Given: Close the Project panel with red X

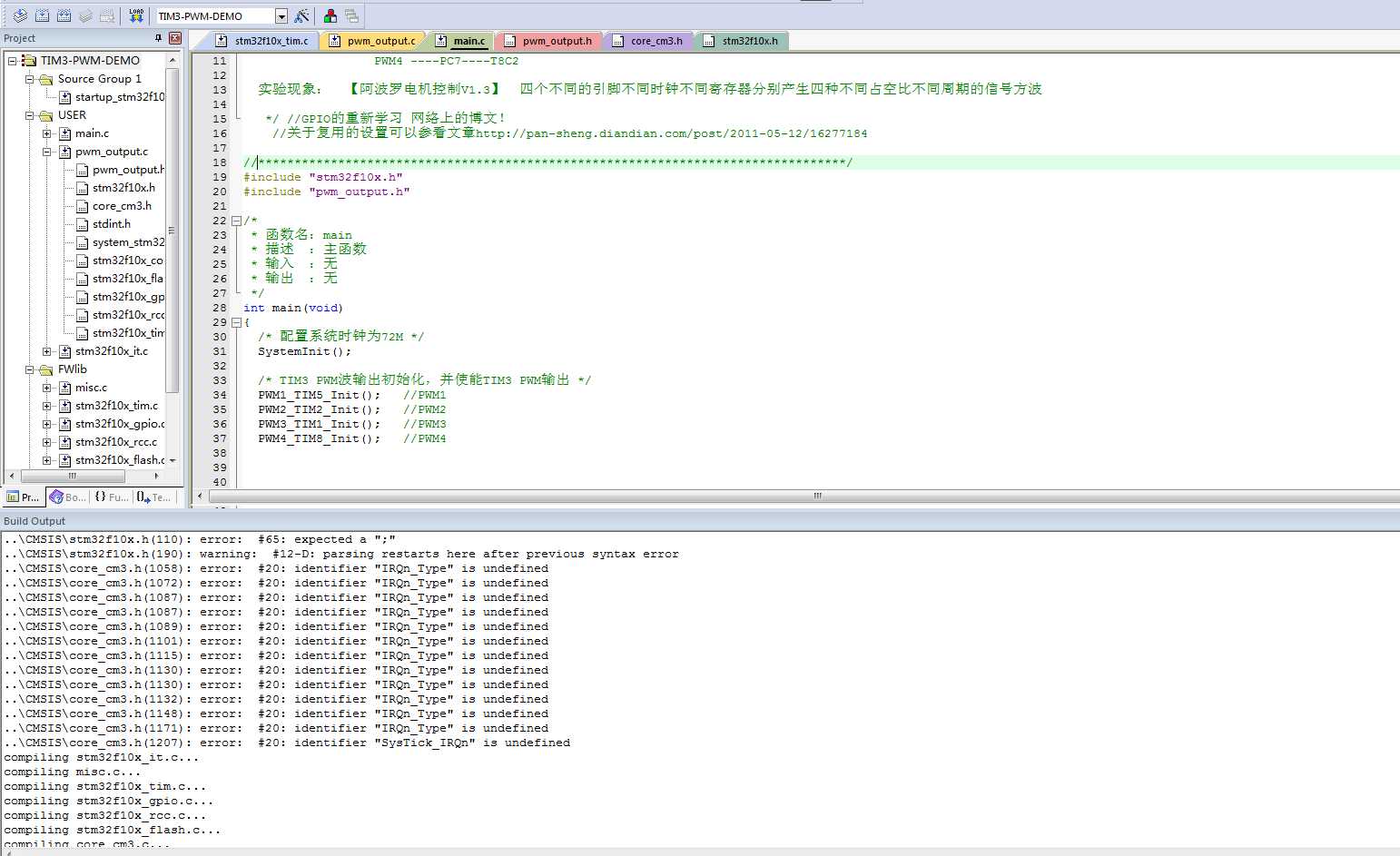Looking at the screenshot, I should tap(175, 38).
